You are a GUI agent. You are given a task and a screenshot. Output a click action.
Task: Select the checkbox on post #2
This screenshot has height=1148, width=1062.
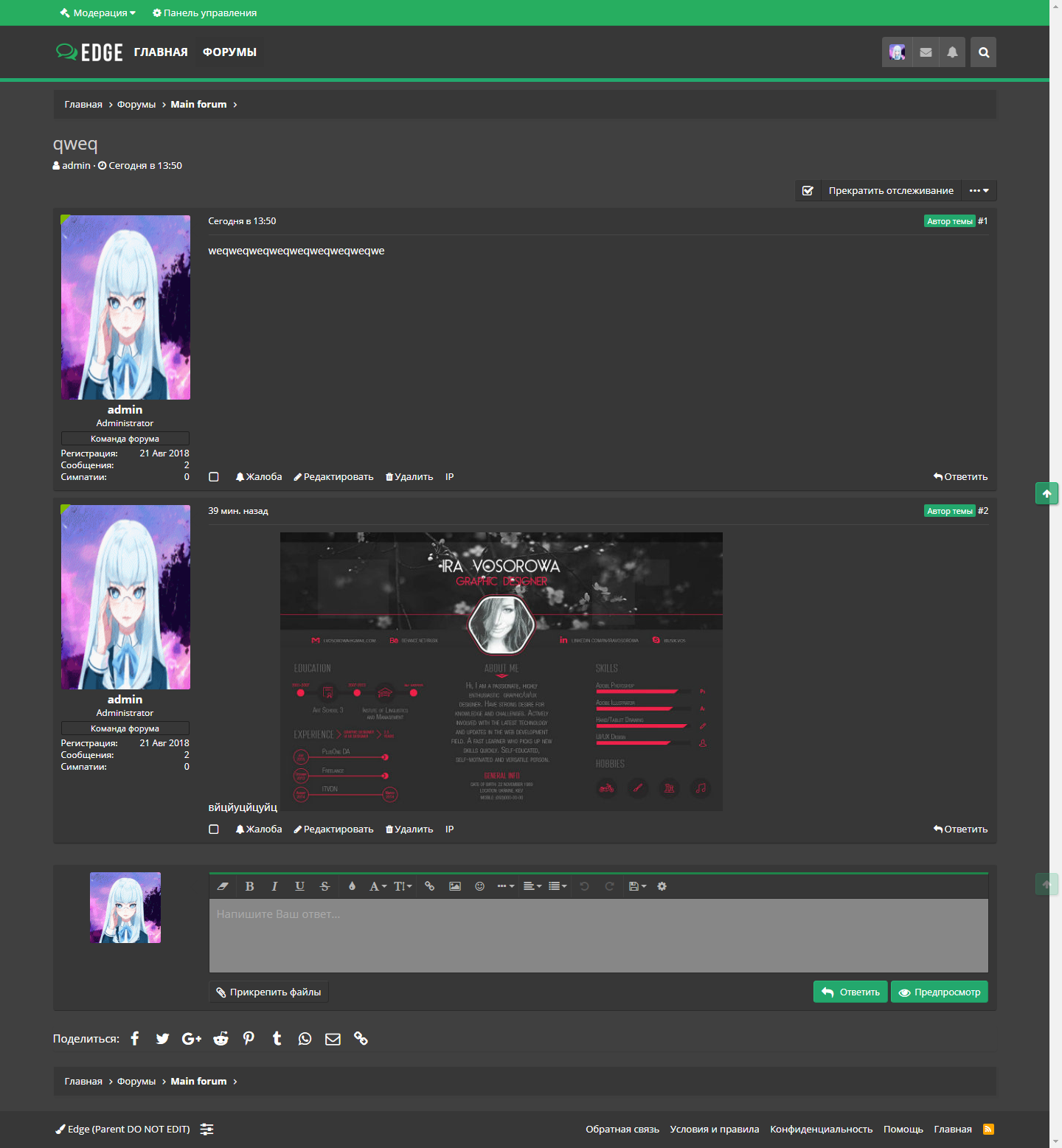tap(214, 829)
